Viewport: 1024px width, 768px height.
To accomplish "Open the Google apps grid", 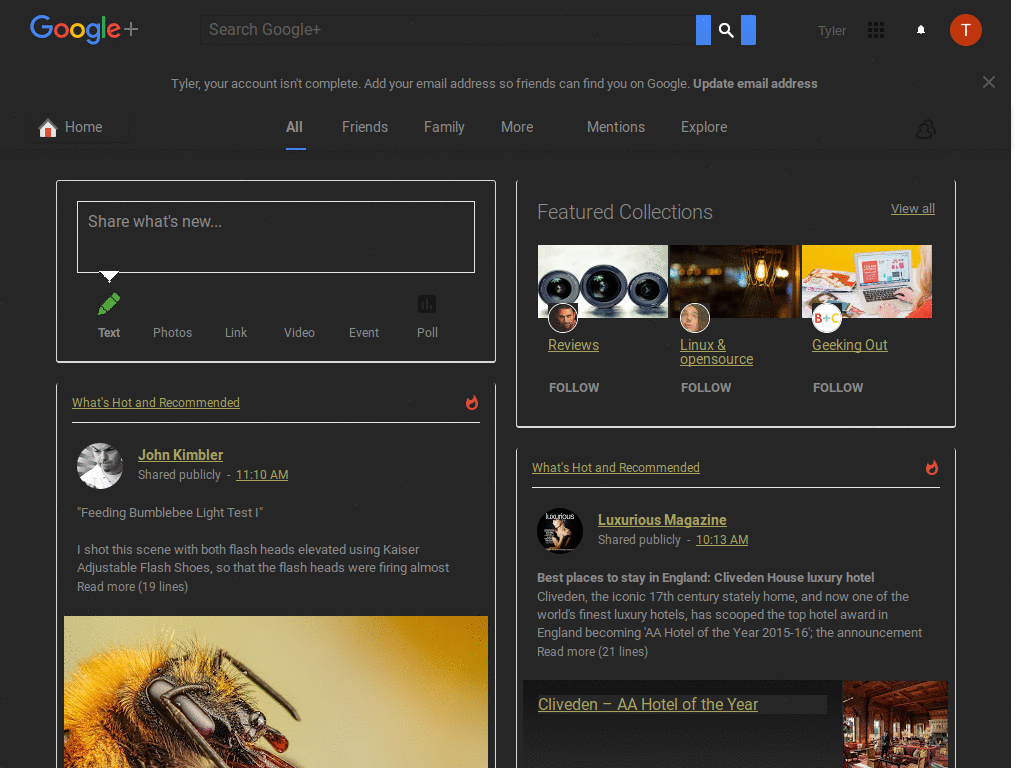I will 876,30.
